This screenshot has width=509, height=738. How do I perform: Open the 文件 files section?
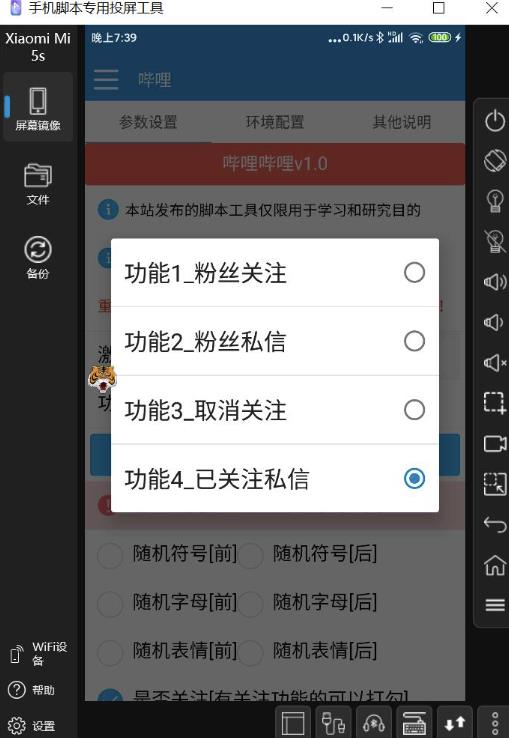tap(38, 184)
